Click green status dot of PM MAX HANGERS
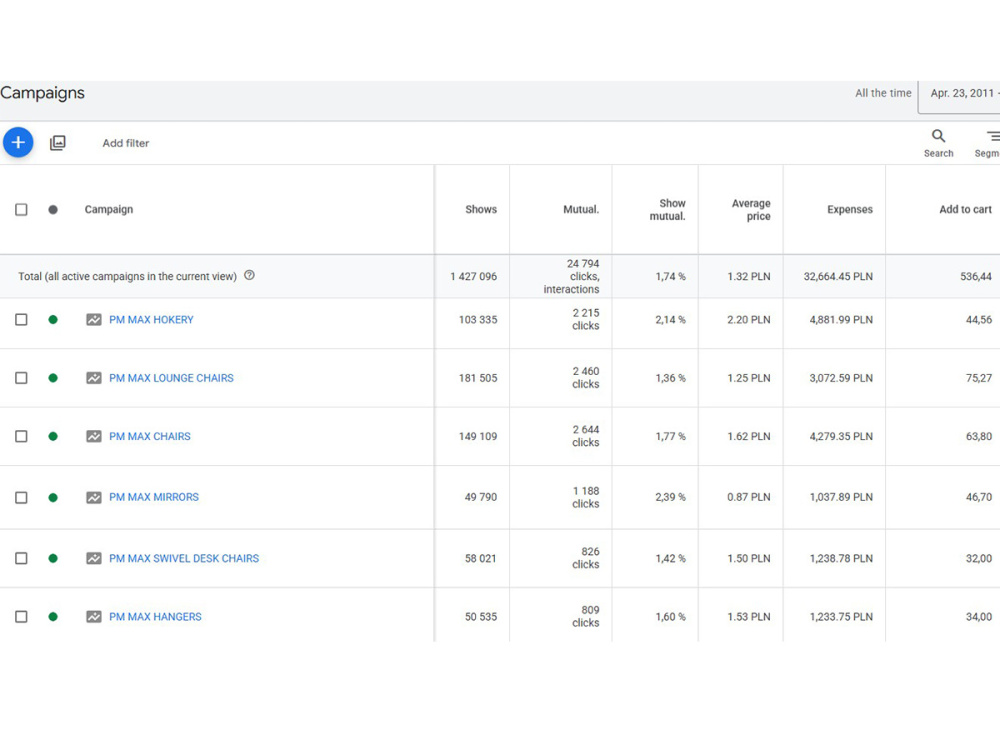The image size is (1000, 750). 53,617
